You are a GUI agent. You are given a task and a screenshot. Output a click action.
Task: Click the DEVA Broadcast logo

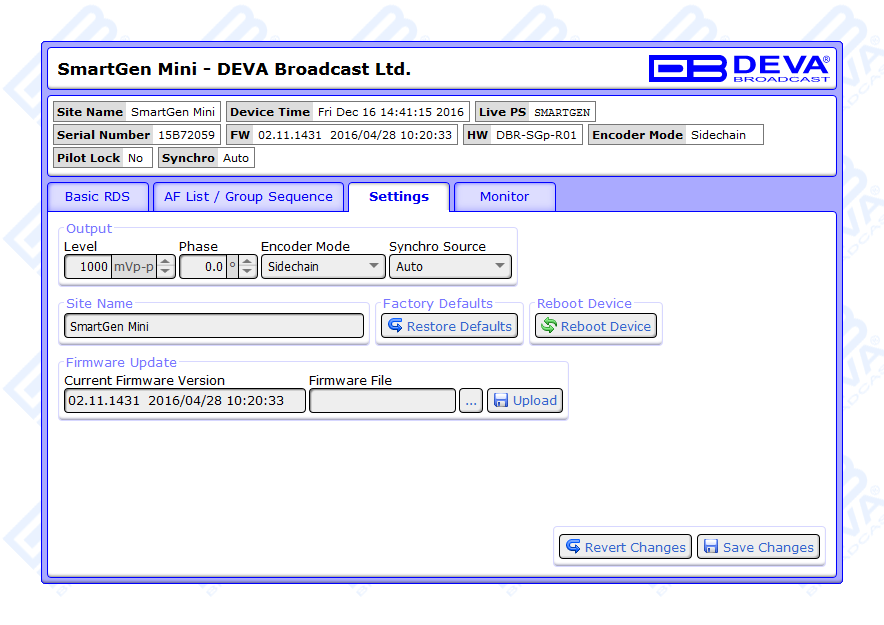pyautogui.click(x=738, y=68)
